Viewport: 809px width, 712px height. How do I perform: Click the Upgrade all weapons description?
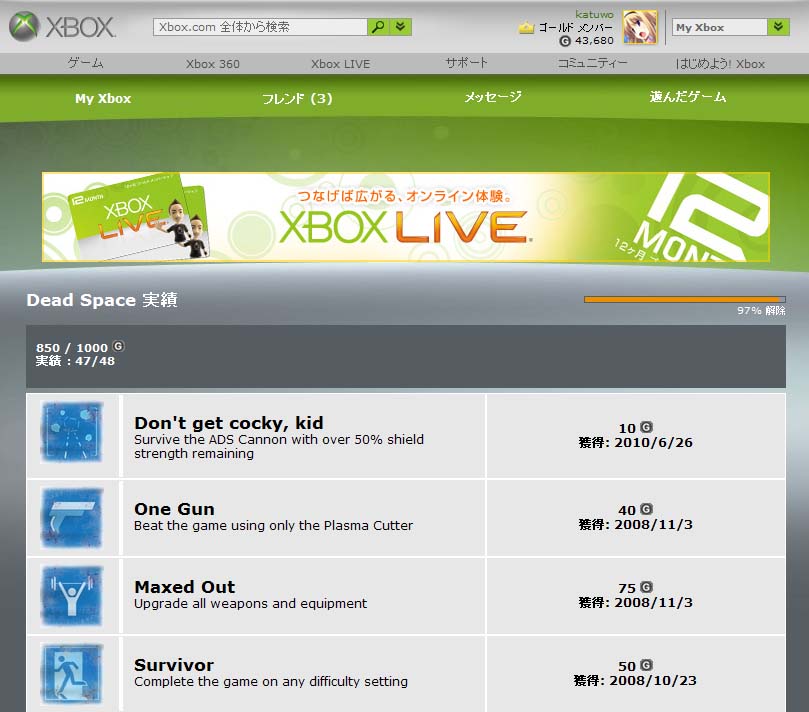(x=250, y=604)
